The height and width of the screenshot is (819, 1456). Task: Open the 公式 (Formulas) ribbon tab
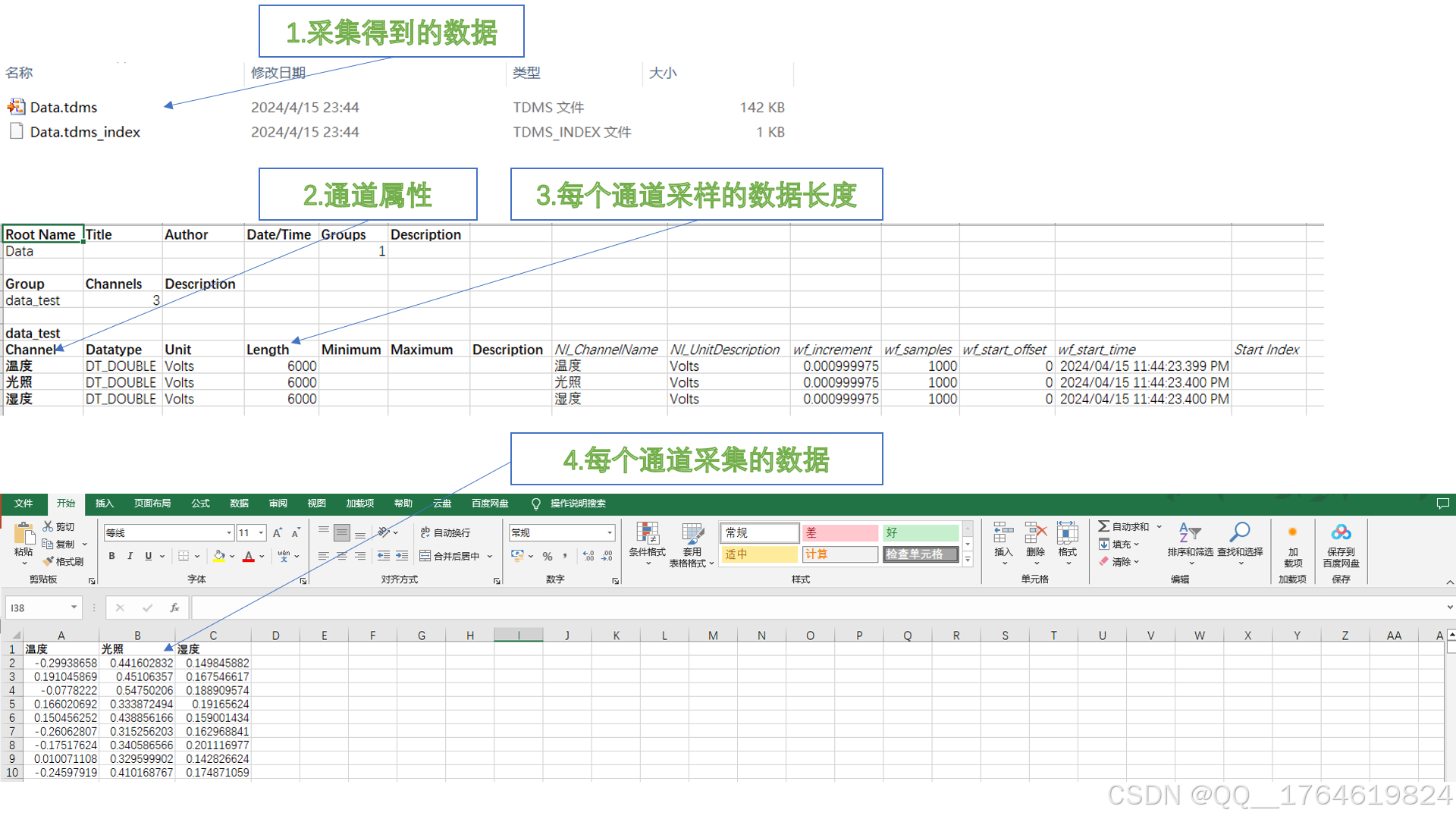point(200,504)
